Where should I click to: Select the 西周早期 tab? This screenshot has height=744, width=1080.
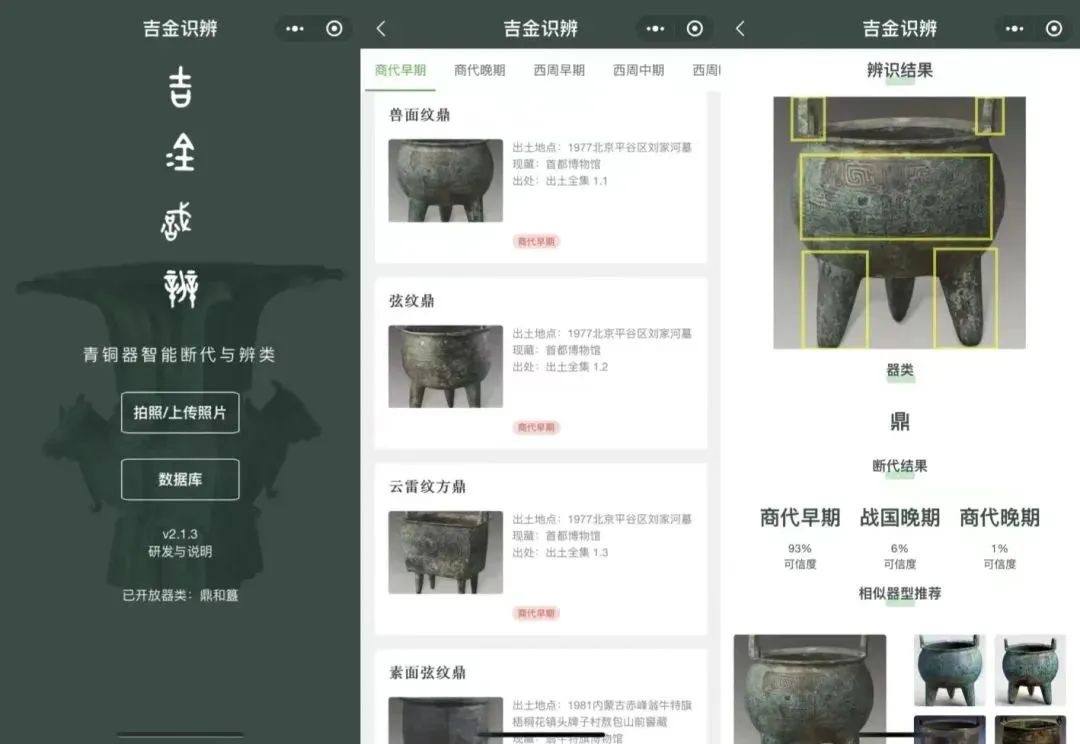coord(559,70)
